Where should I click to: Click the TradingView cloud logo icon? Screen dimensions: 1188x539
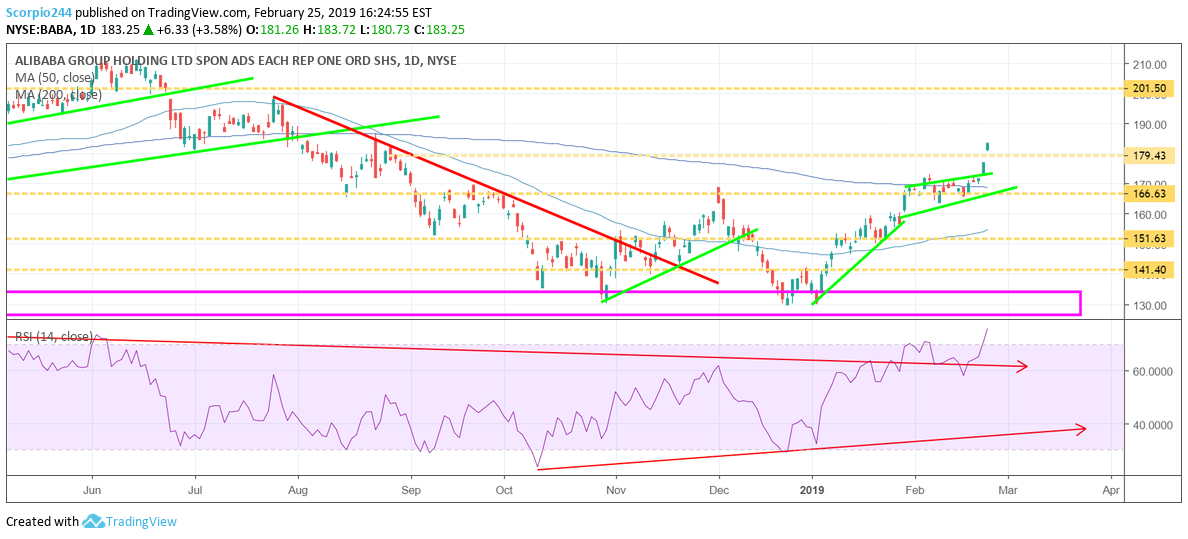click(92, 522)
